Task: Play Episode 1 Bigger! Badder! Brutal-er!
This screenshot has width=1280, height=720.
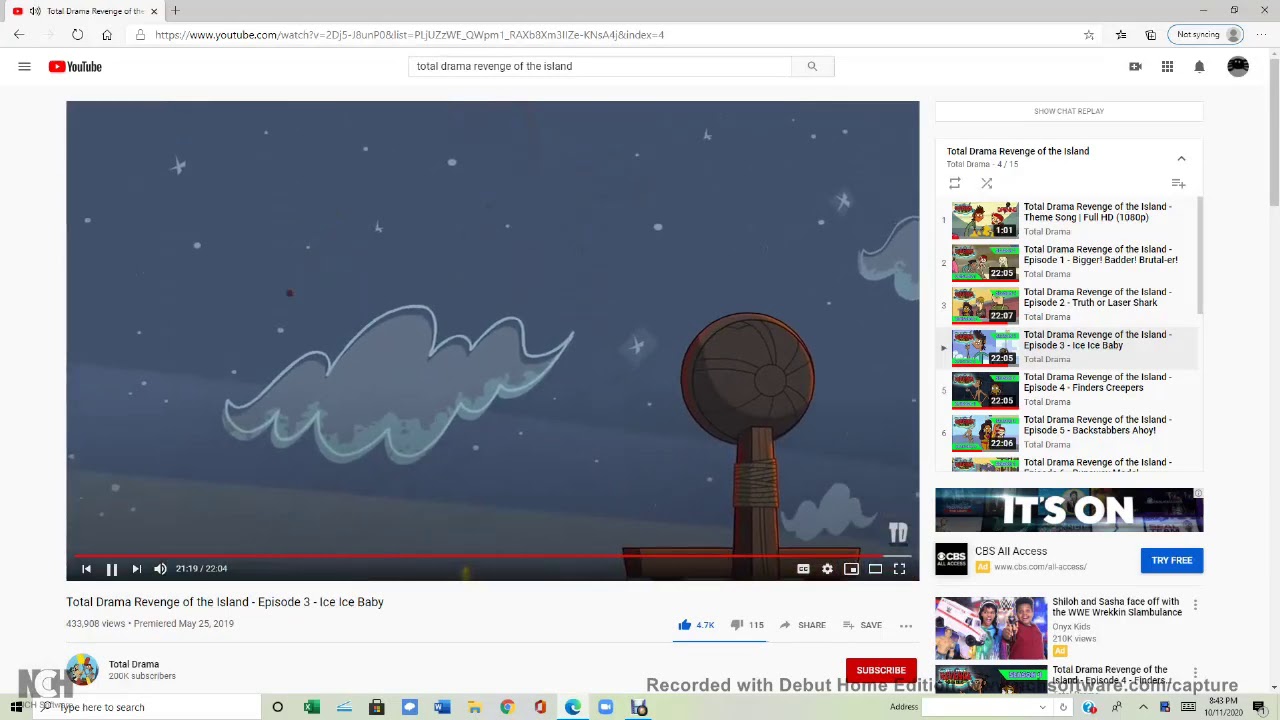Action: (x=1067, y=261)
